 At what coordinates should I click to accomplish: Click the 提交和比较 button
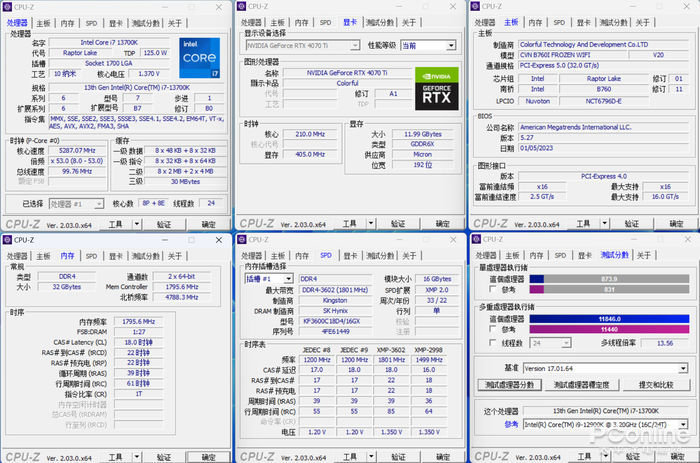point(656,384)
